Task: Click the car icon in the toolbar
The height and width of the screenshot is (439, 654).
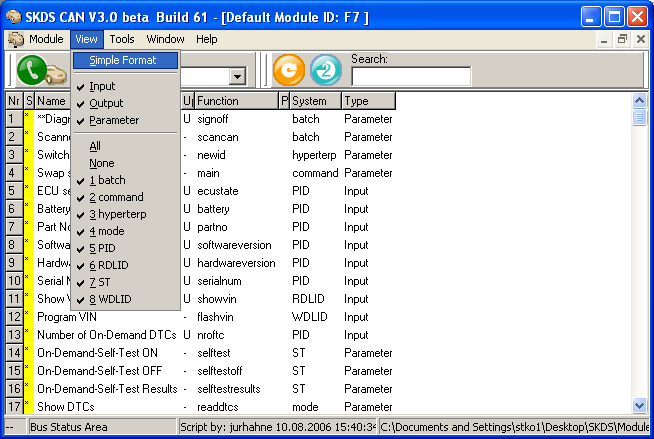Action: tap(58, 75)
